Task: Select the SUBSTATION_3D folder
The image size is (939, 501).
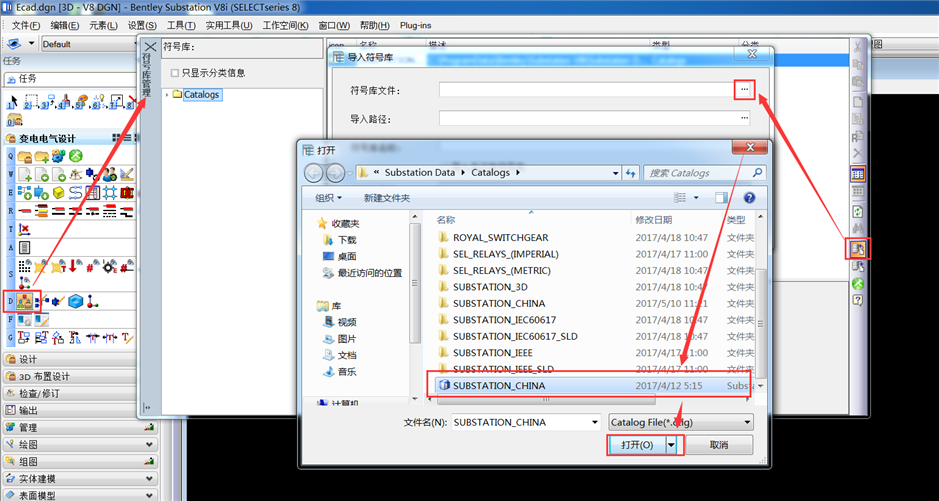Action: 490,287
